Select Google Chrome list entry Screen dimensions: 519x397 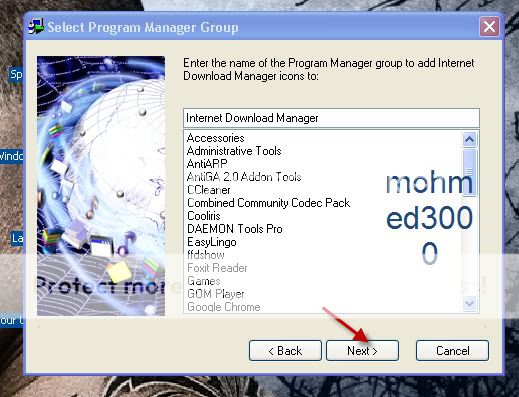click(x=224, y=307)
